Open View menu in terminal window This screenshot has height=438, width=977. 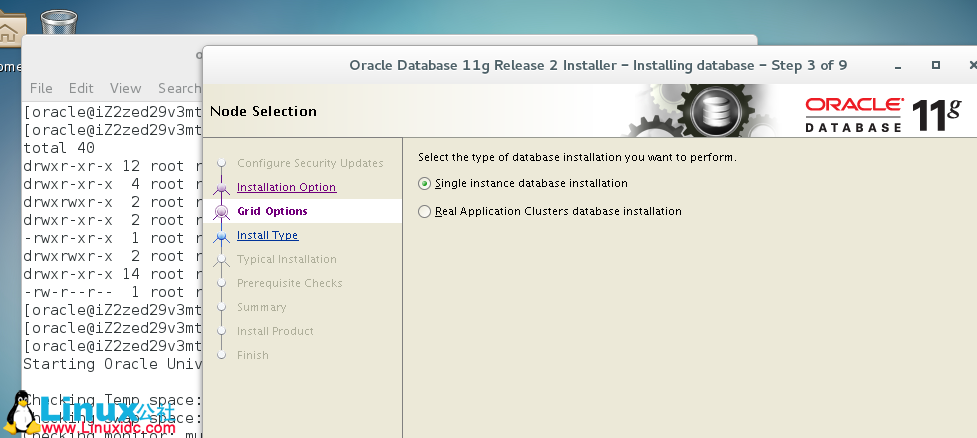[x=125, y=88]
